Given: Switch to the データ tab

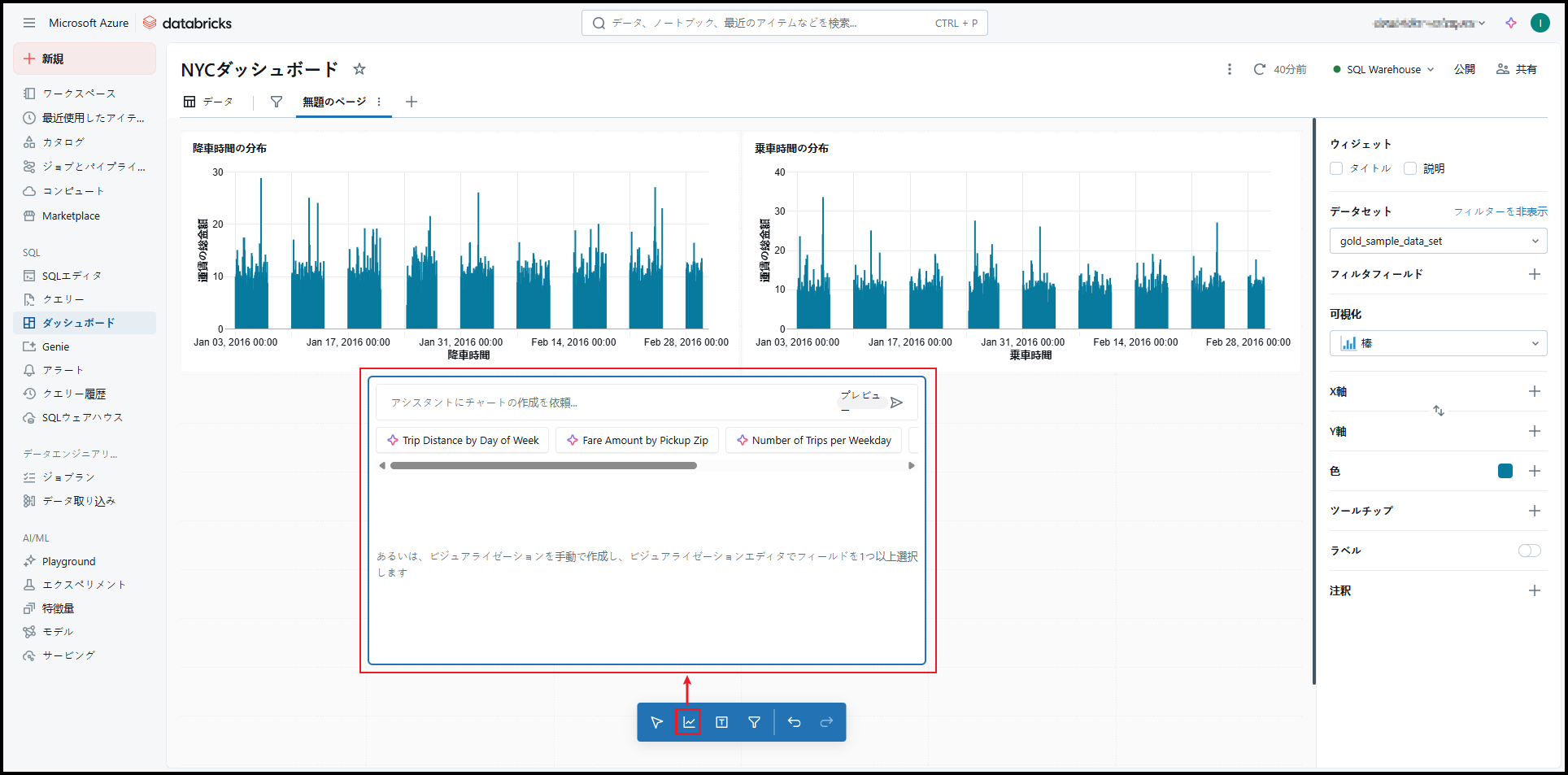Looking at the screenshot, I should point(208,102).
